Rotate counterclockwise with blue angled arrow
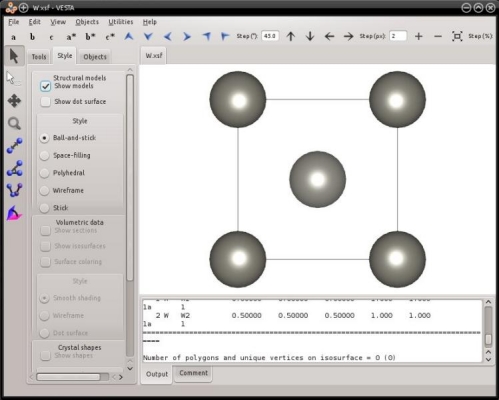Screen dimensions: 499x400 click(x=206, y=36)
